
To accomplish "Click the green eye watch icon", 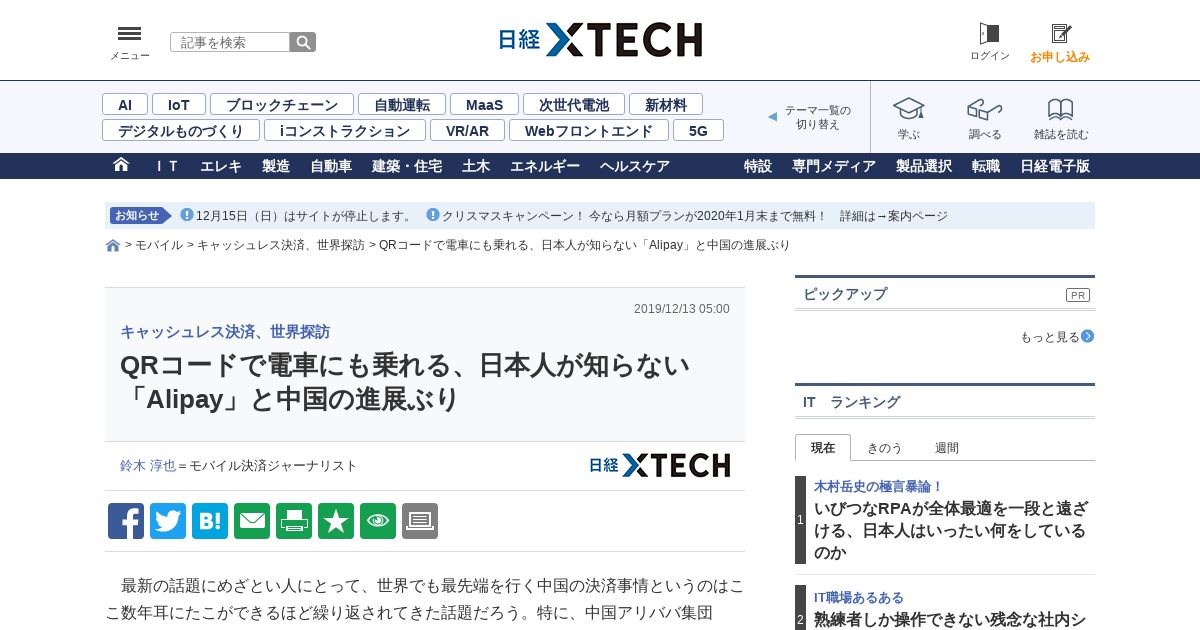I will click(x=378, y=521).
